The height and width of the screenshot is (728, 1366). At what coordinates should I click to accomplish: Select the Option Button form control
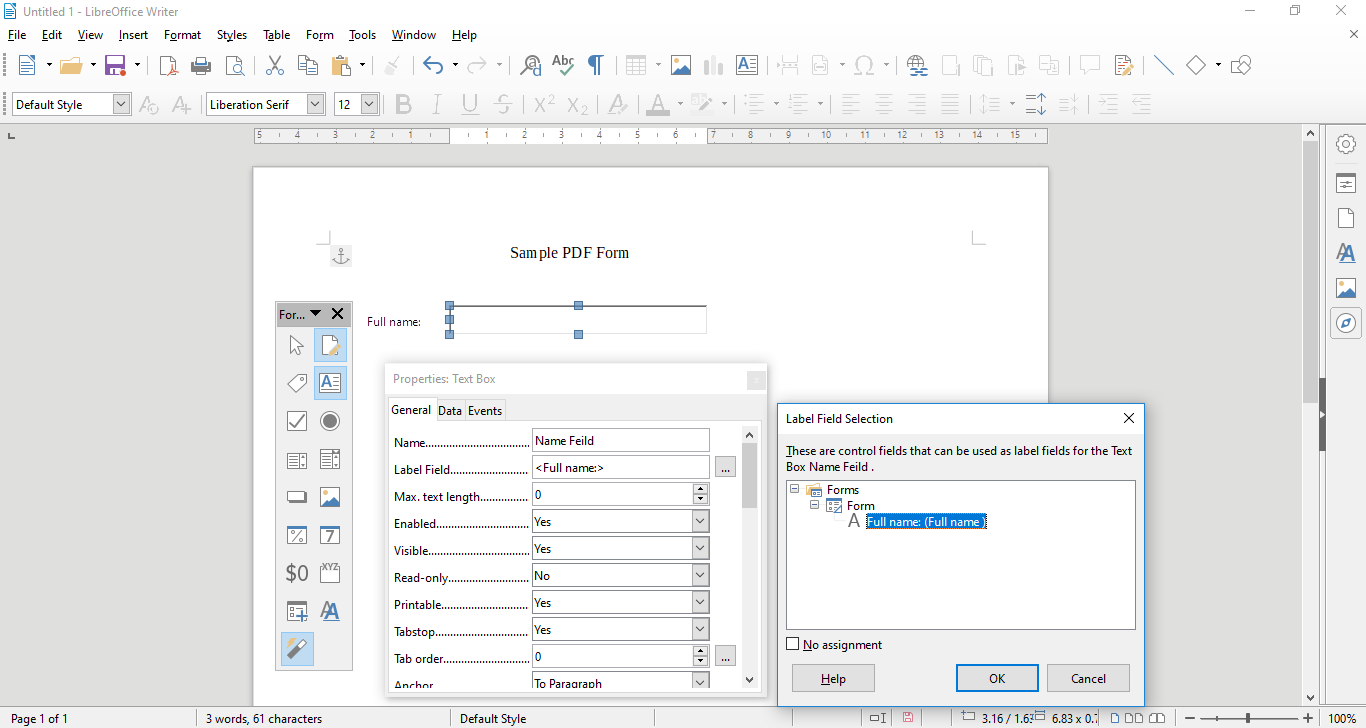(330, 420)
